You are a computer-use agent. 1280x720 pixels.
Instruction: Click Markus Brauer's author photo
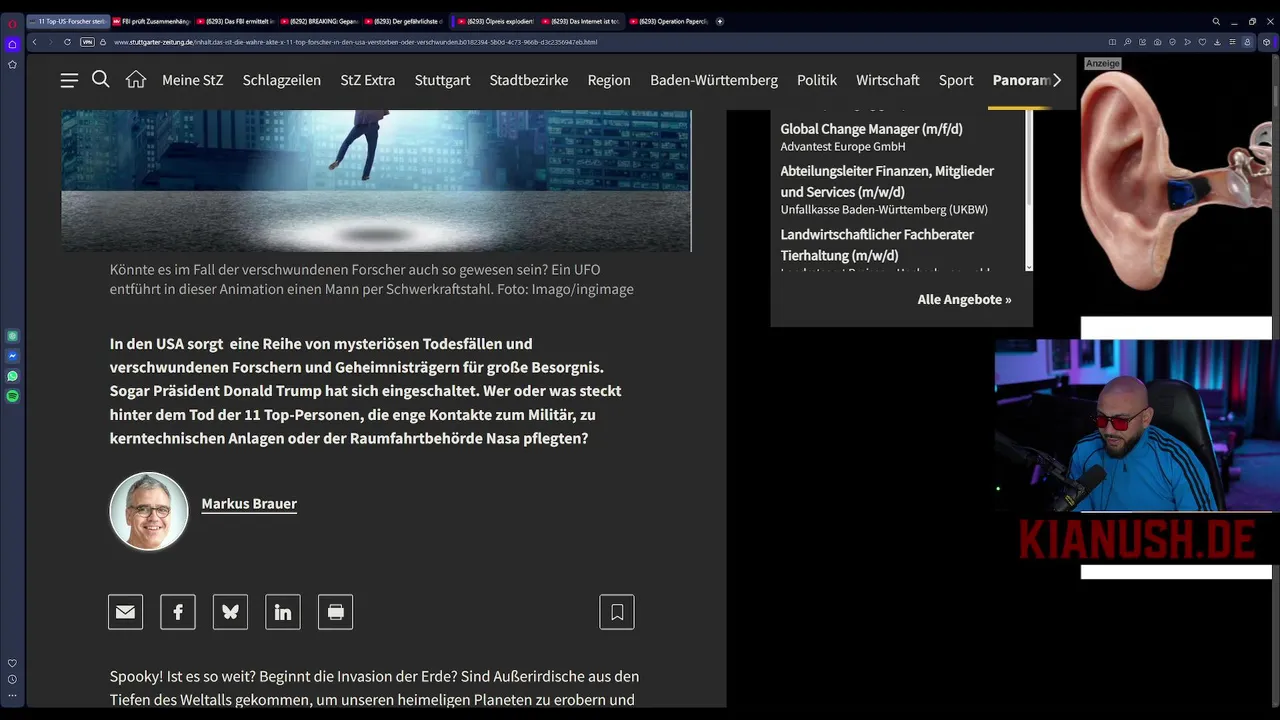click(x=149, y=511)
